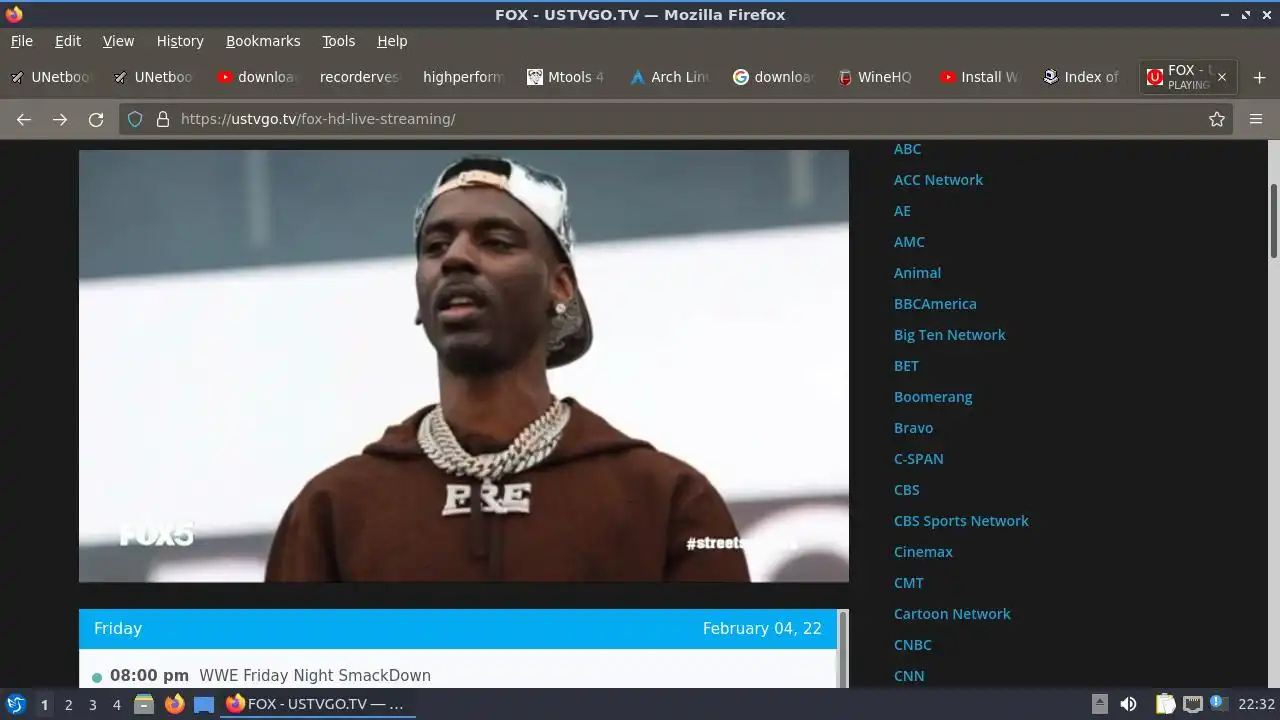Open the Help menu

coord(392,41)
